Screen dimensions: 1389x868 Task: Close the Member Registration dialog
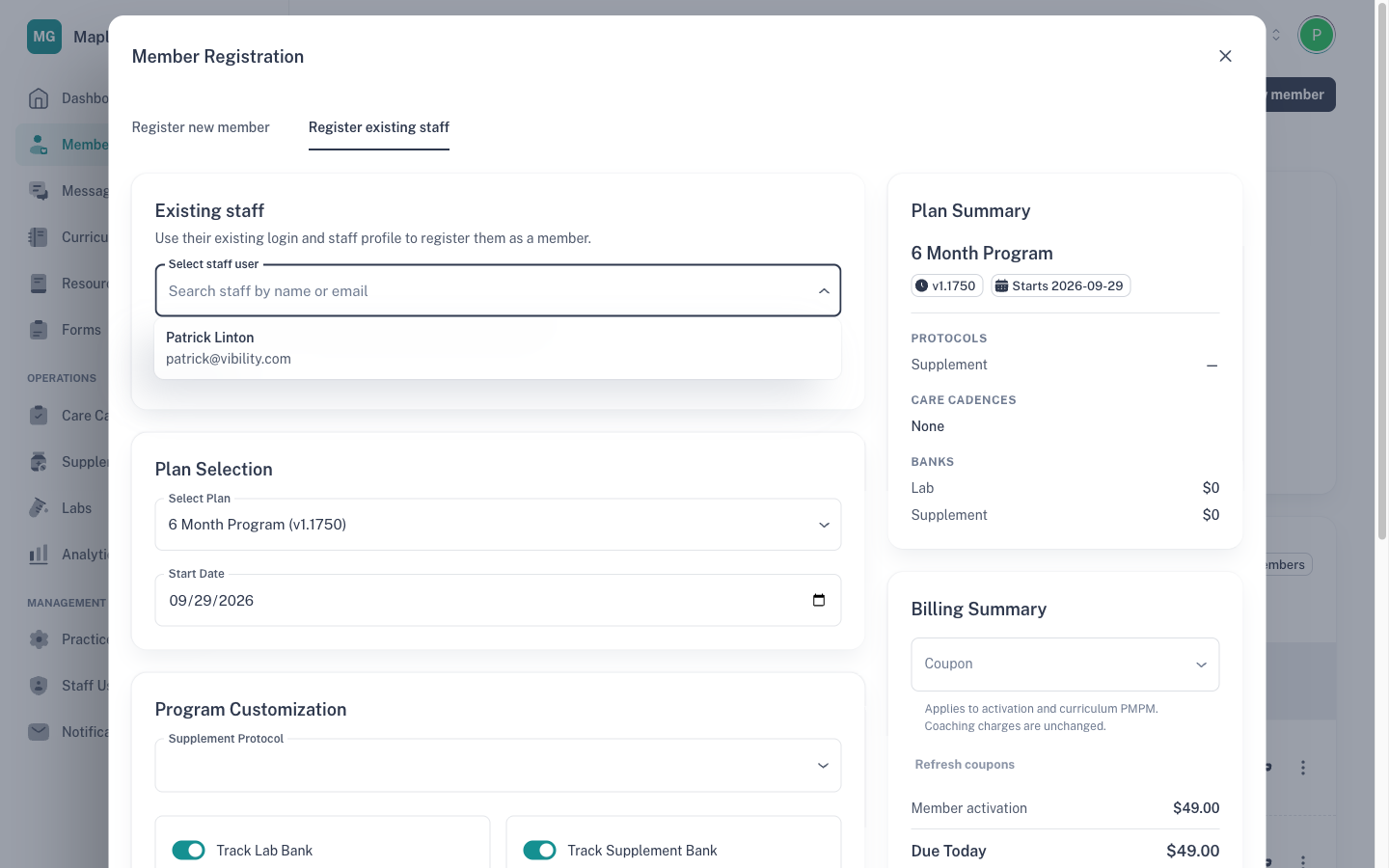click(1225, 56)
